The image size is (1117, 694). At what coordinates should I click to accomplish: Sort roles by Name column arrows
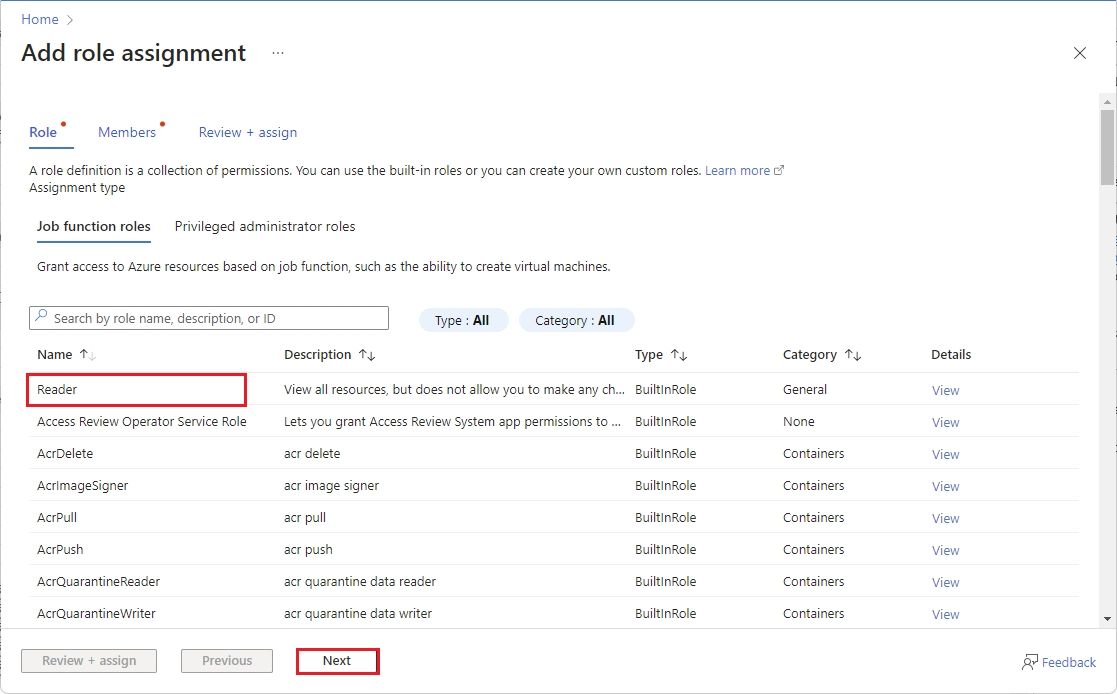point(87,355)
